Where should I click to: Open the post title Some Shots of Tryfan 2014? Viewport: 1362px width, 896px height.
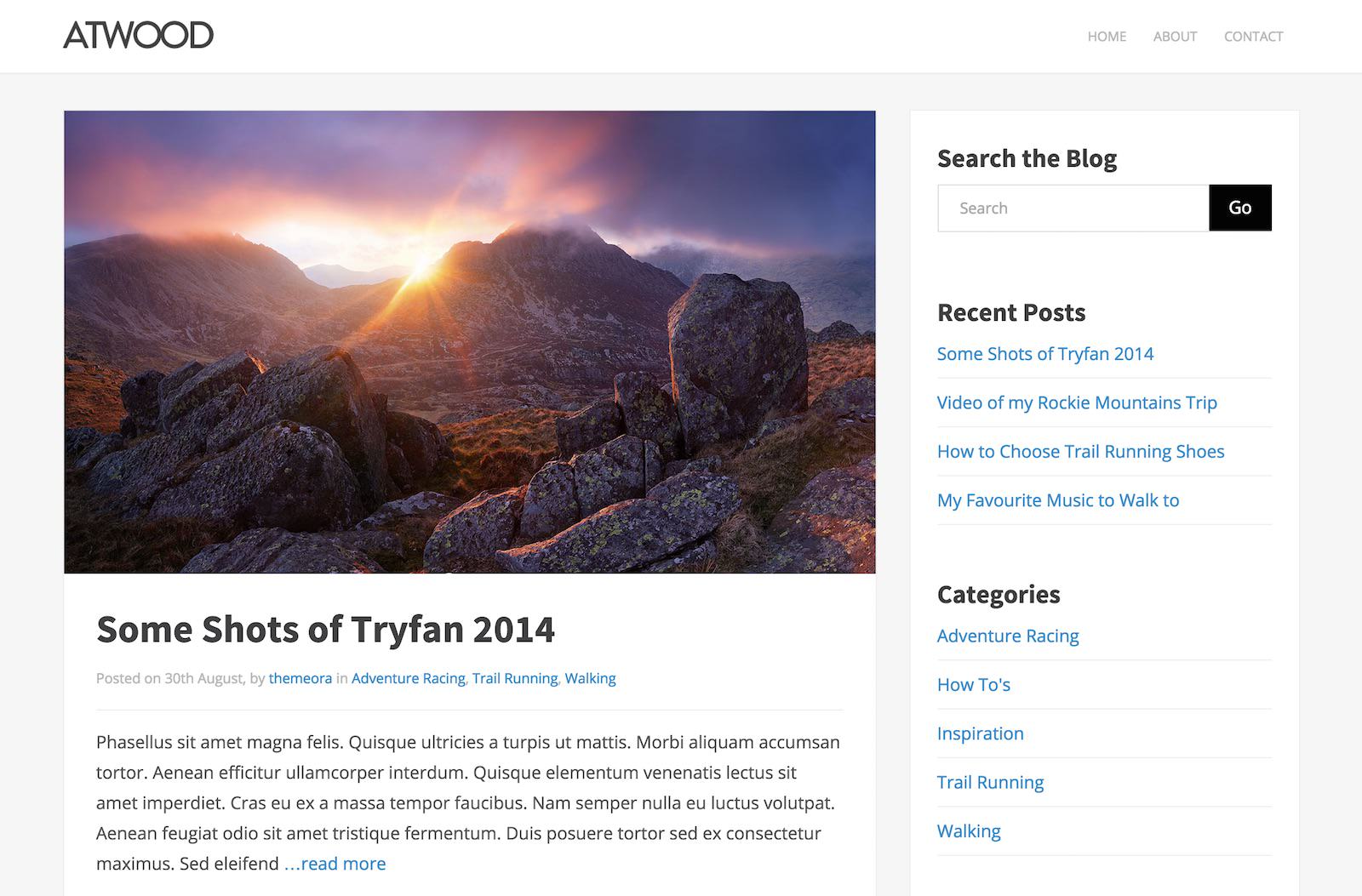click(x=325, y=630)
